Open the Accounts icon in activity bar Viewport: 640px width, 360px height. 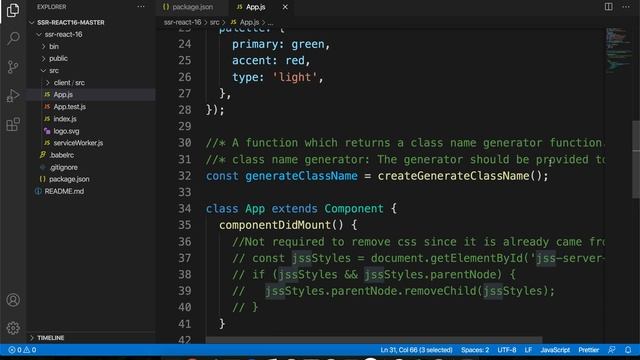pos(13,300)
